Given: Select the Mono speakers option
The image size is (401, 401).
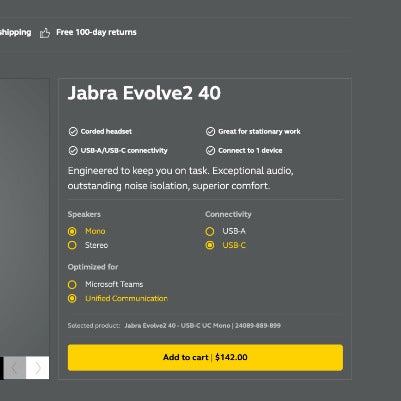Looking at the screenshot, I should coord(72,231).
